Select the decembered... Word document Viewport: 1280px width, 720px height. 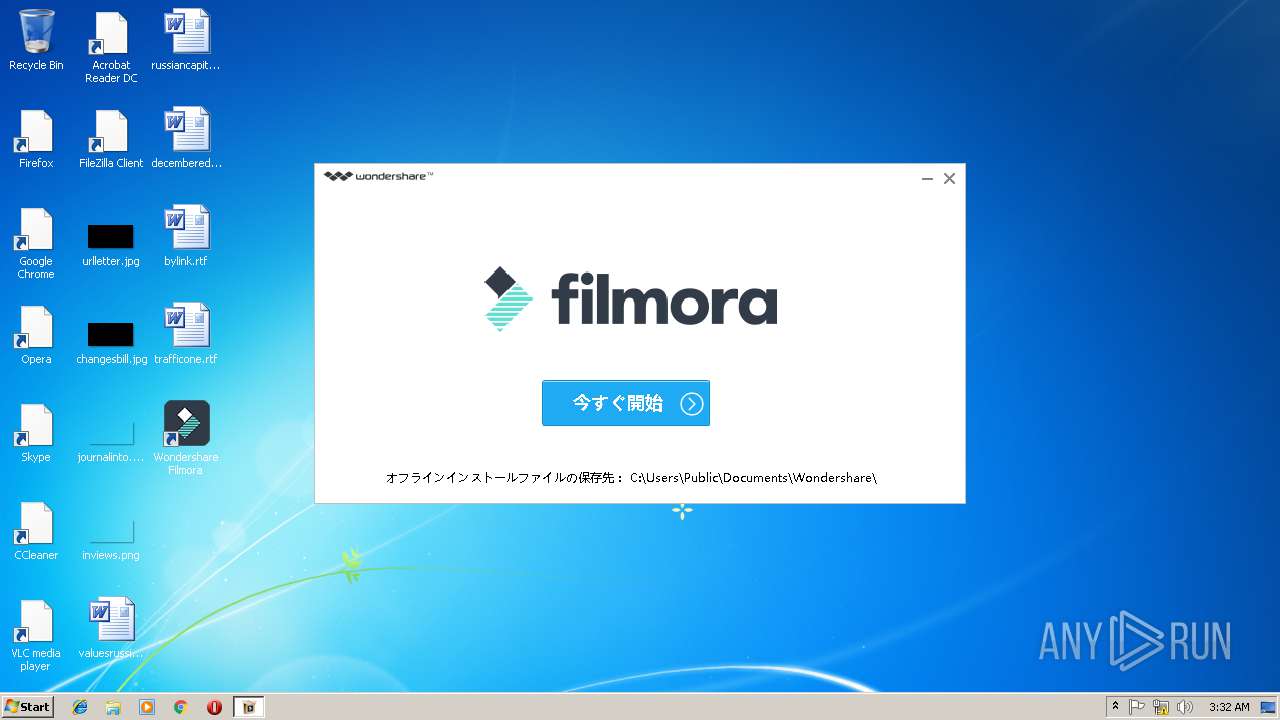pos(186,139)
